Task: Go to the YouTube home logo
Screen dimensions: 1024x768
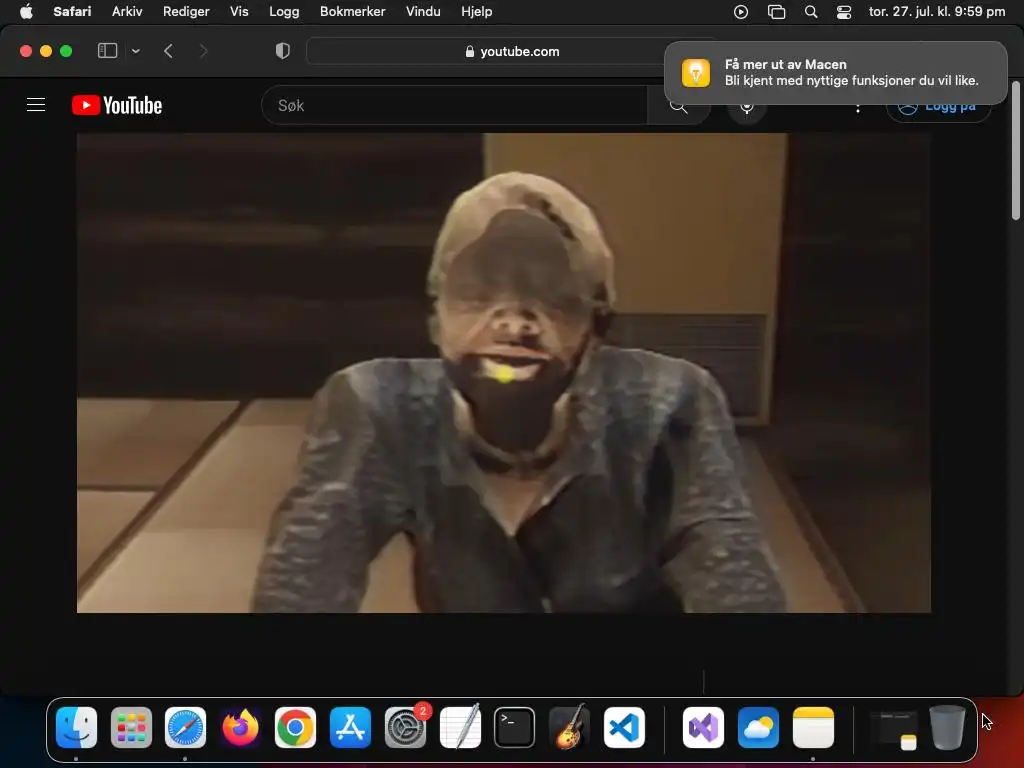Action: (117, 105)
